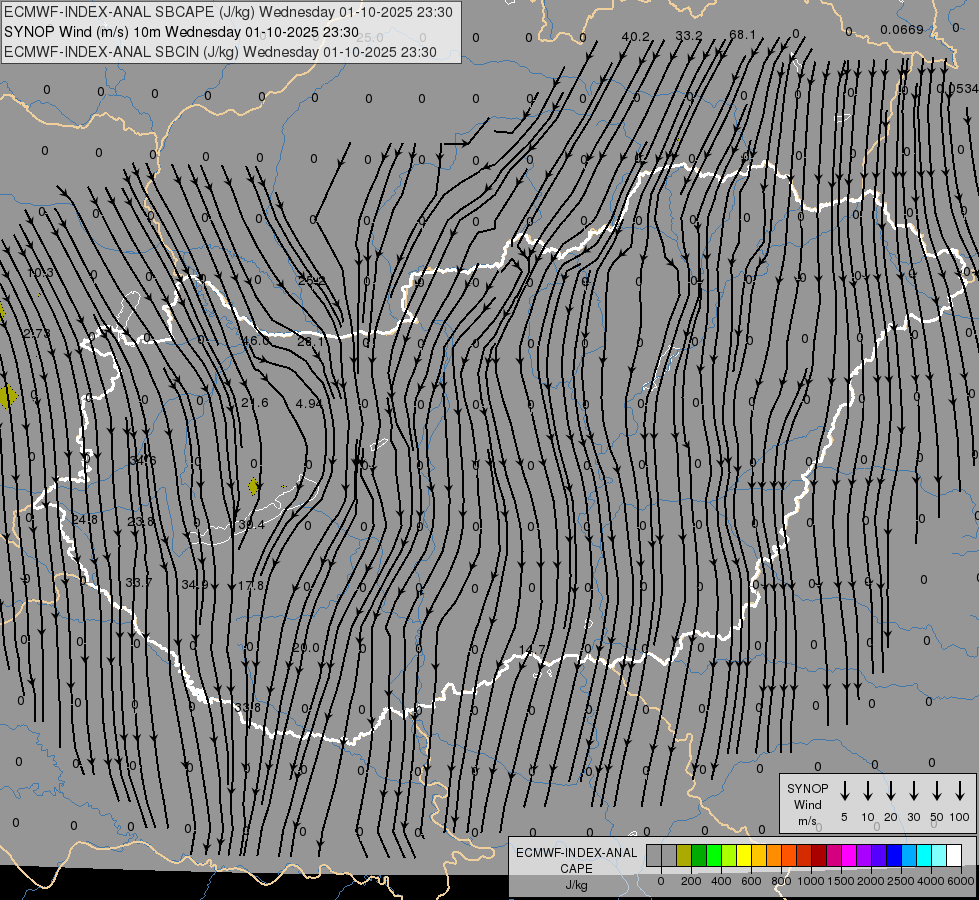Screen dimensions: 979x900
Task: Select the 20 m/s wind legend arrow
Action: click(891, 791)
